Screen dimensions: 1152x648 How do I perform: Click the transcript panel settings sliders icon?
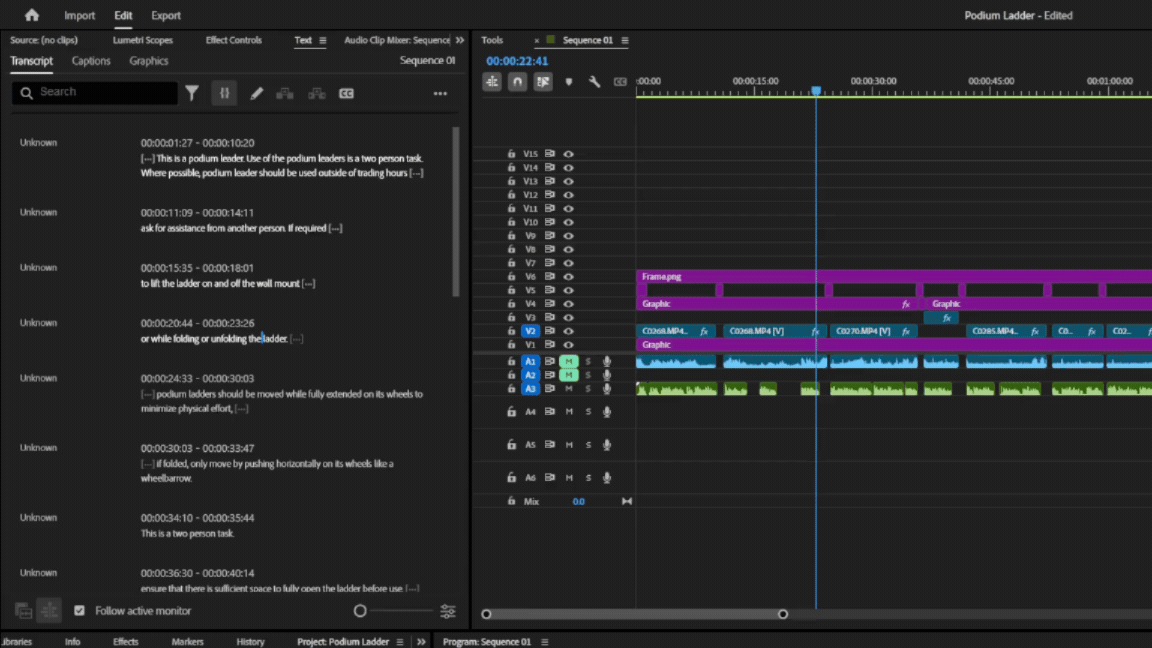tap(447, 611)
